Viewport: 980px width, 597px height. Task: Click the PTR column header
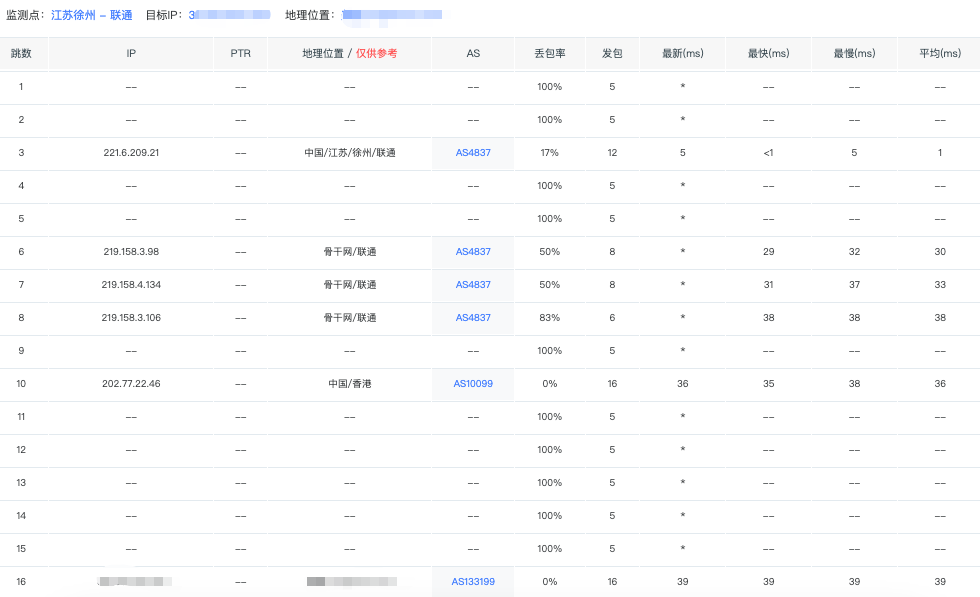[x=240, y=53]
